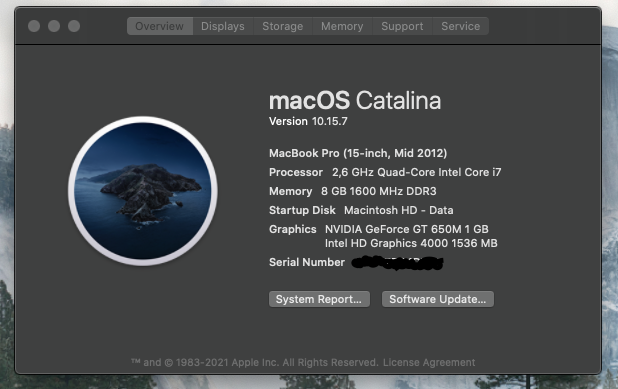Viewport: 618px width, 389px height.
Task: Click NVIDIA GeForce GT 650M 1 GB text
Action: tap(407, 229)
